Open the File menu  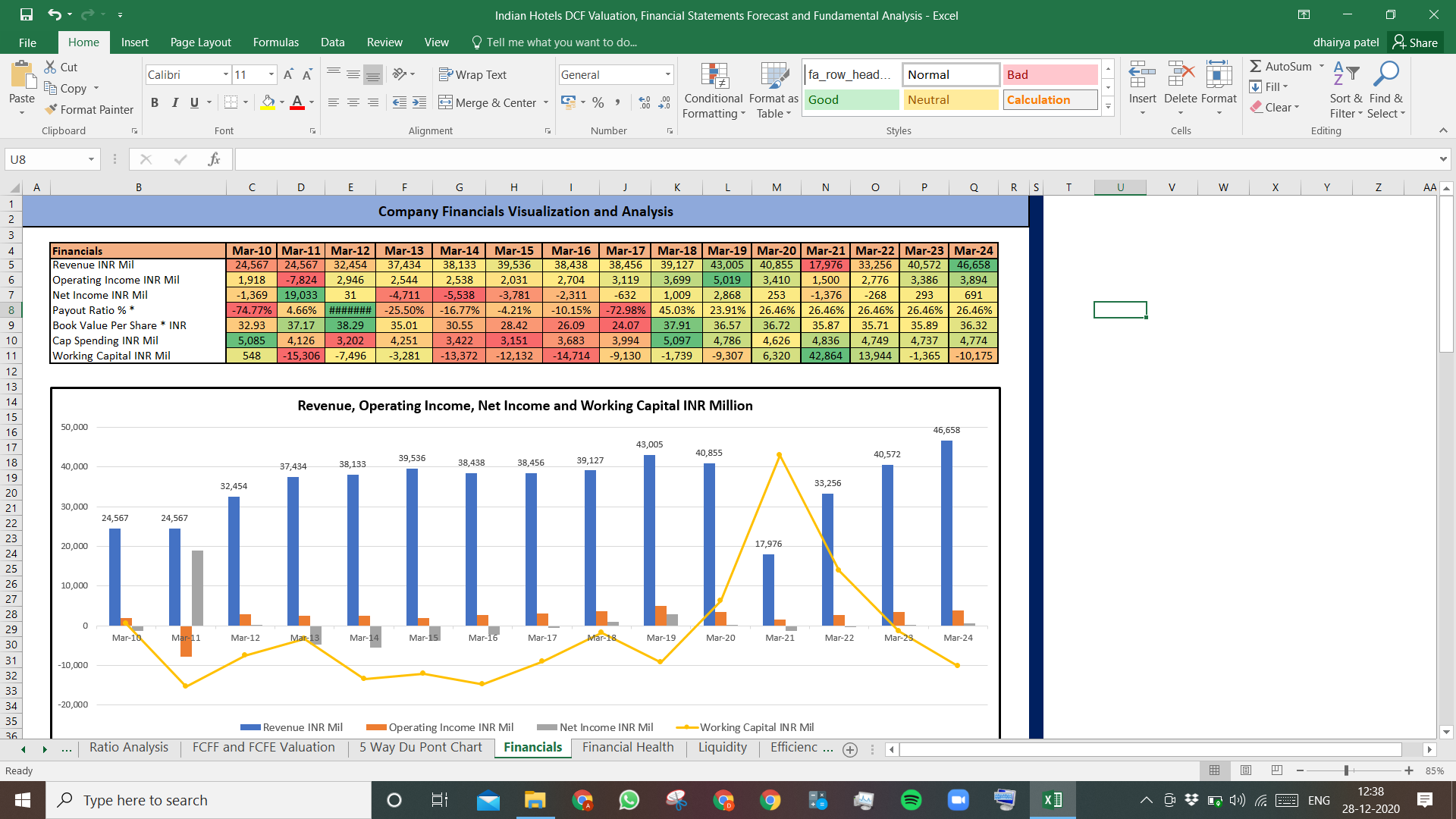pos(27,42)
